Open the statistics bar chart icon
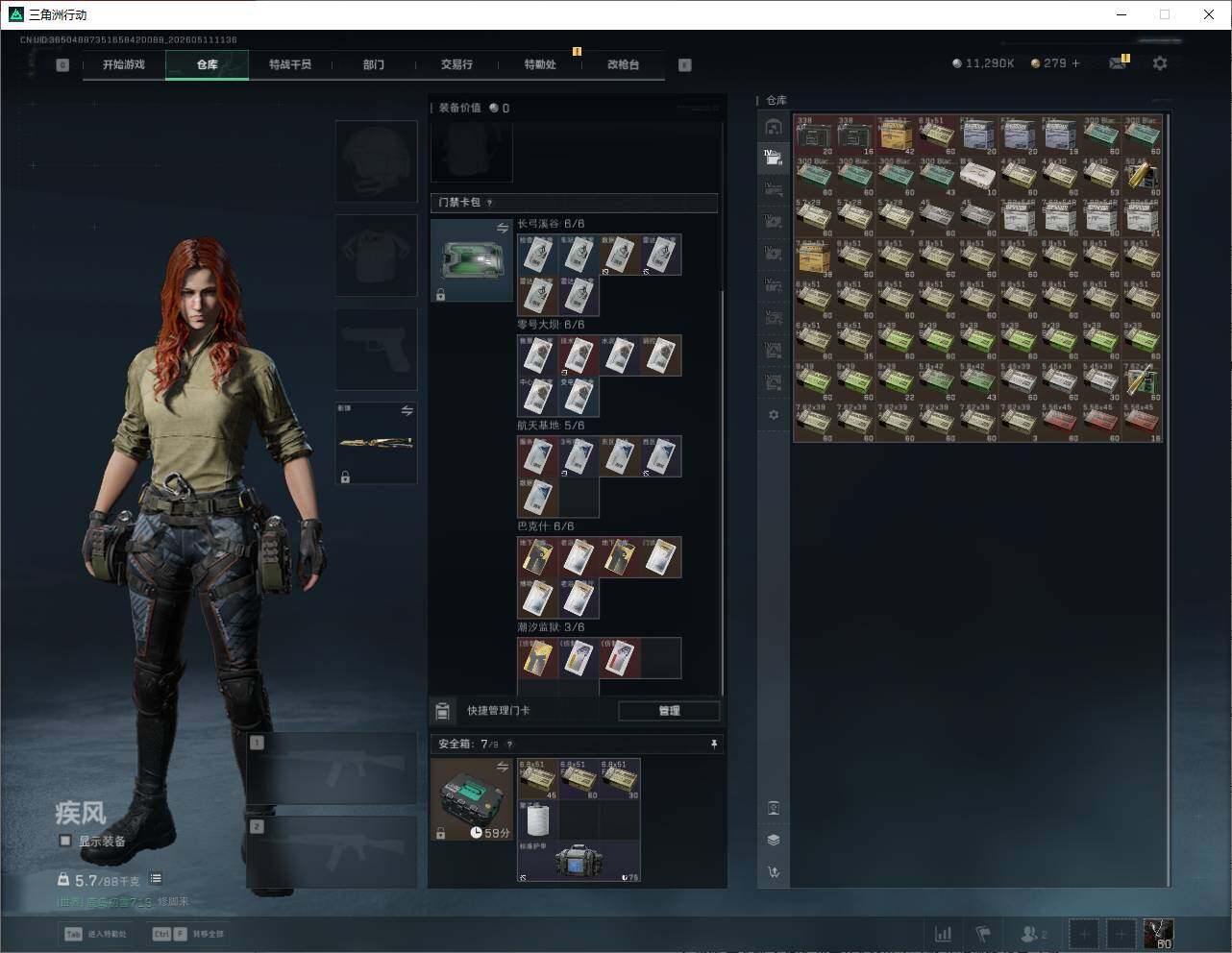Screen dimensions: 1232x953 pyautogui.click(x=944, y=934)
